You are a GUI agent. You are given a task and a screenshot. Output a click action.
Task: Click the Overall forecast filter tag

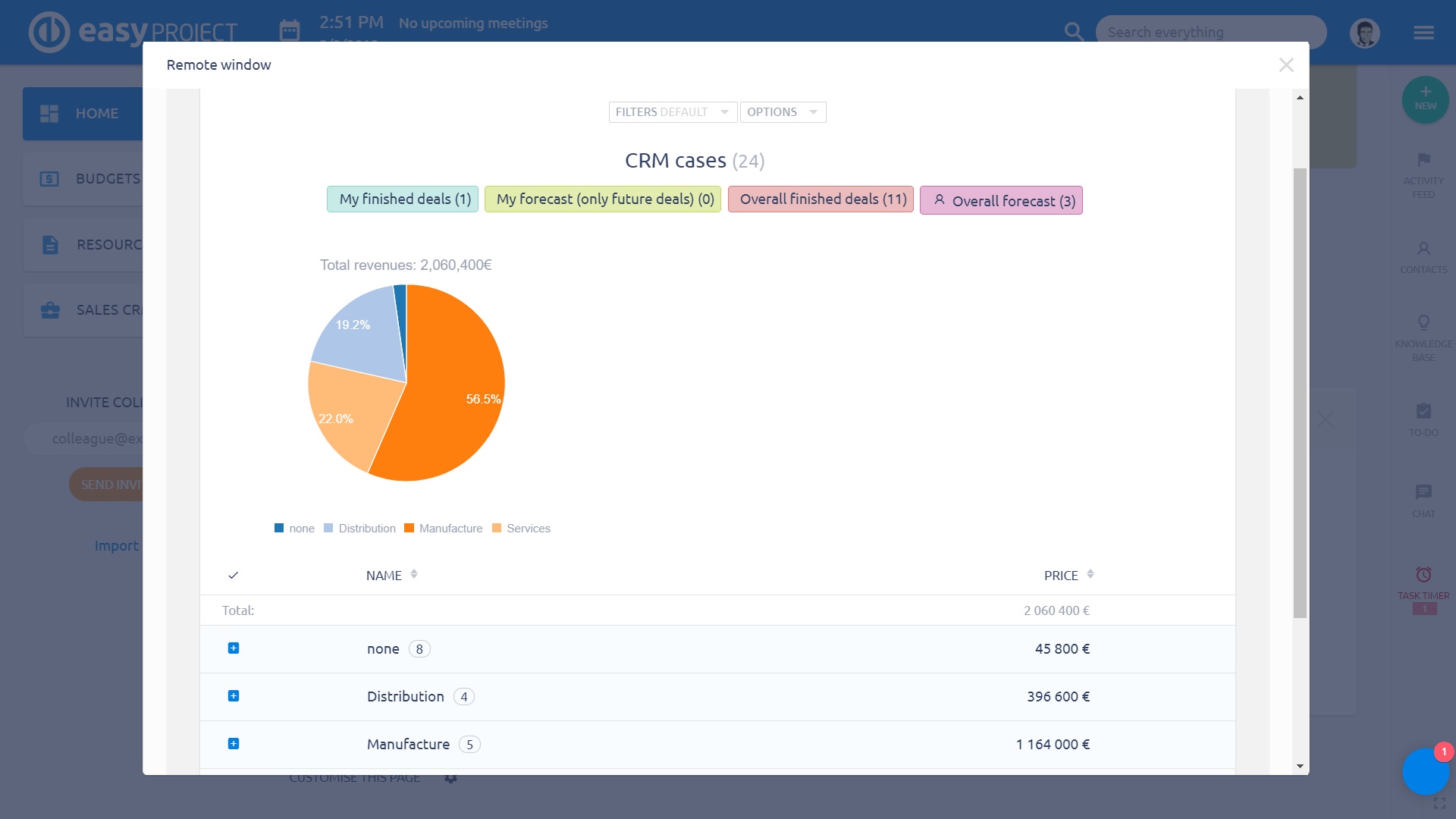1001,201
